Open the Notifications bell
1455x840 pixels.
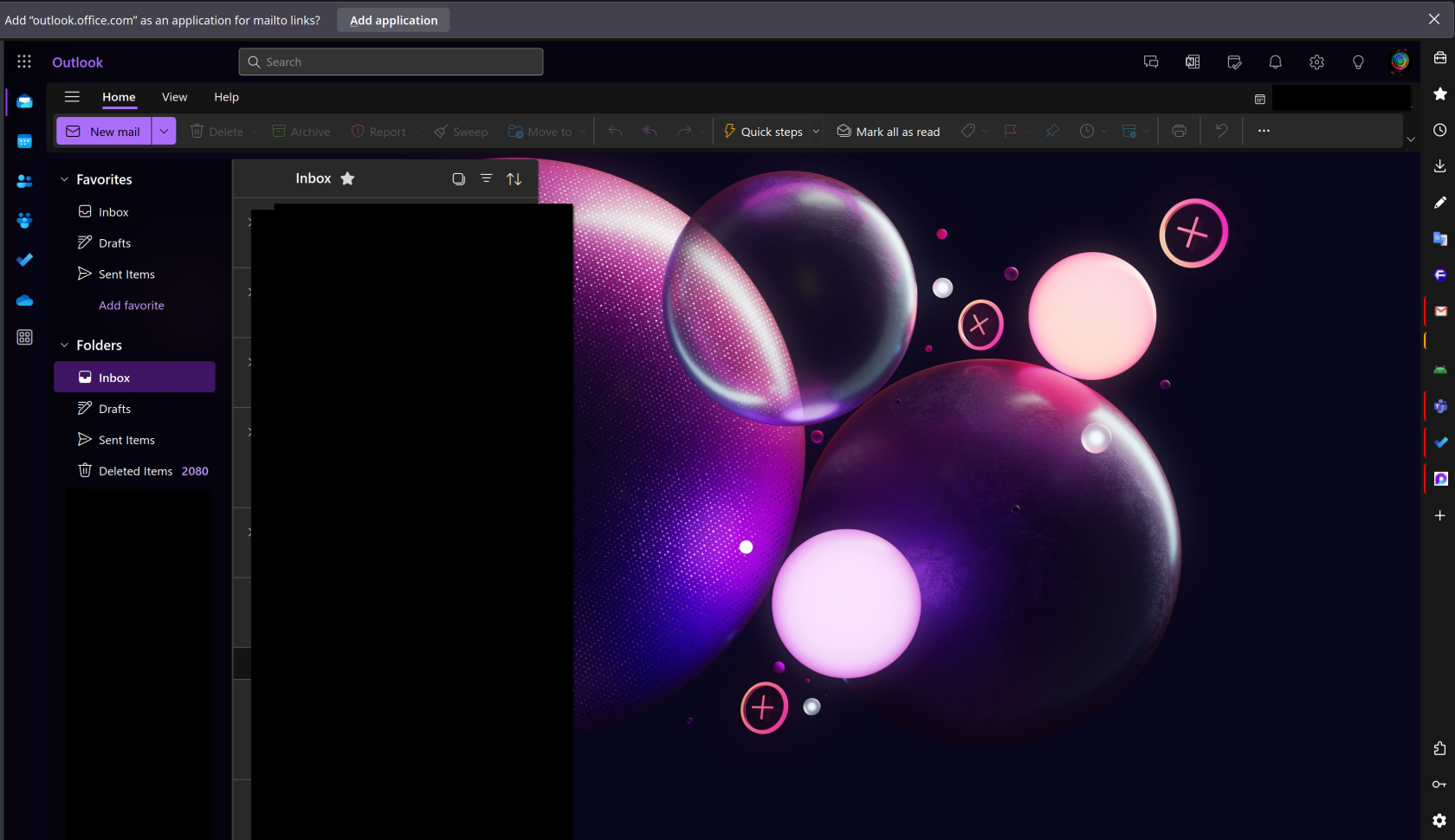[1275, 61]
